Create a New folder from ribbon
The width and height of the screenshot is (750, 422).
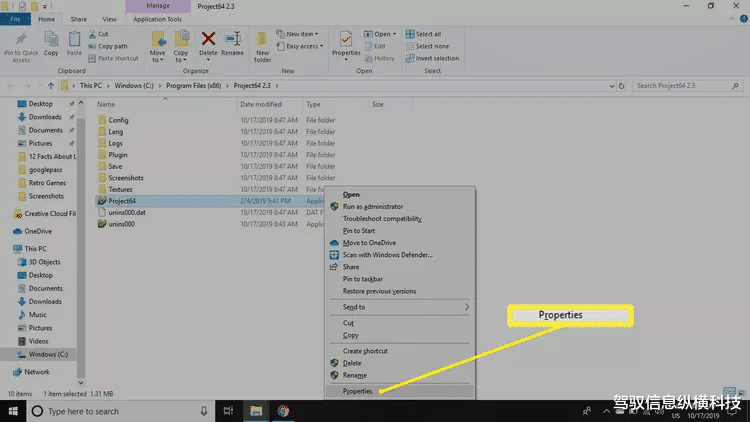pos(262,47)
